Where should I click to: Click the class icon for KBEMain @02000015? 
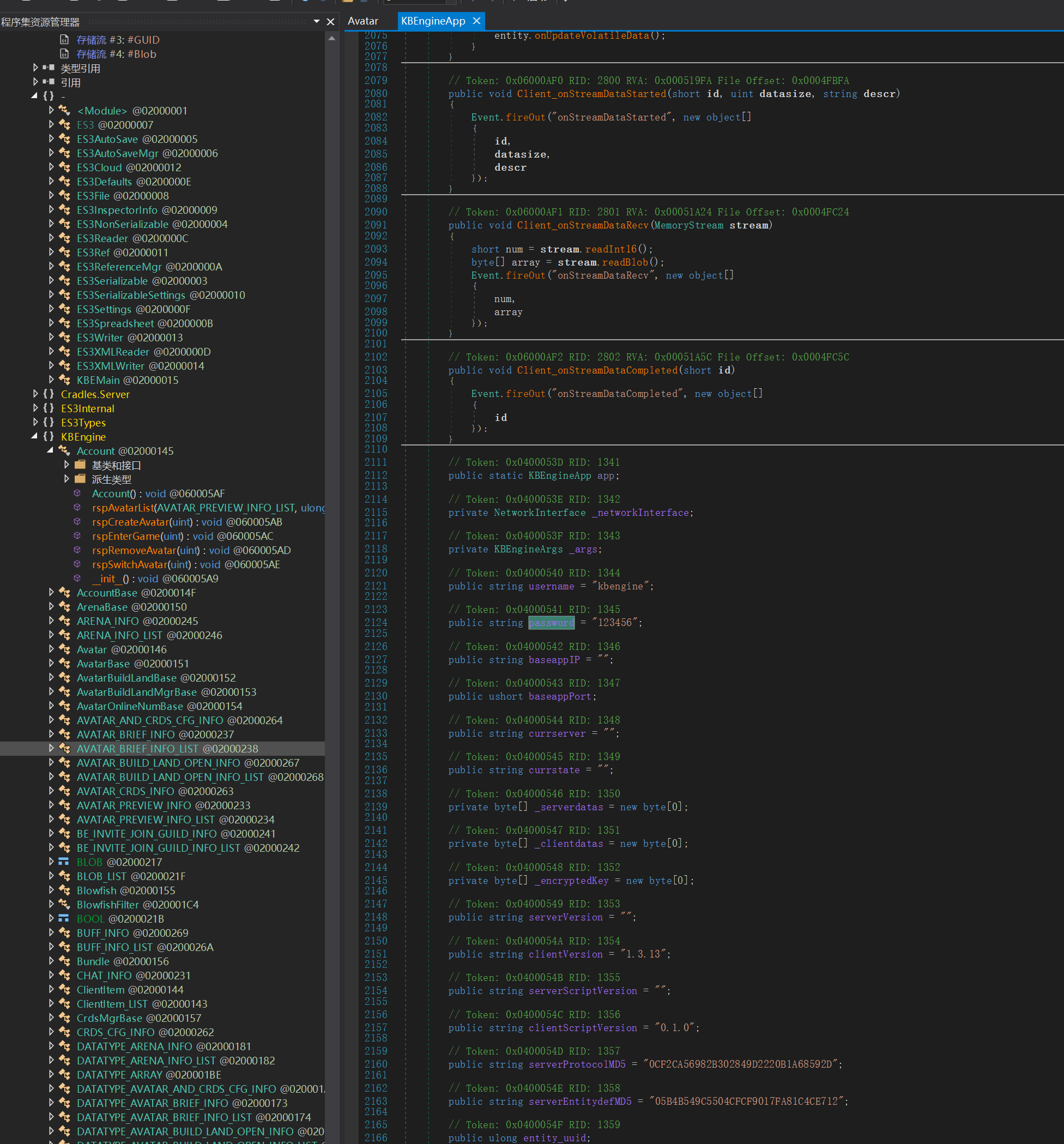(x=65, y=380)
